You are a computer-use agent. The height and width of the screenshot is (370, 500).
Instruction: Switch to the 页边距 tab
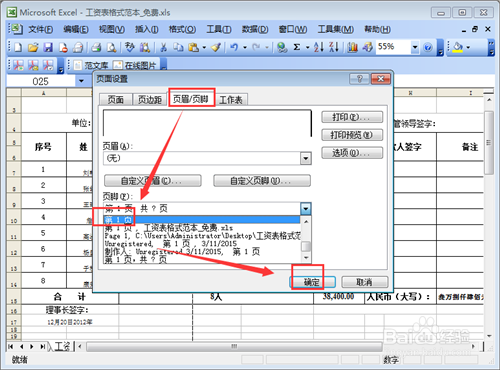coord(150,99)
